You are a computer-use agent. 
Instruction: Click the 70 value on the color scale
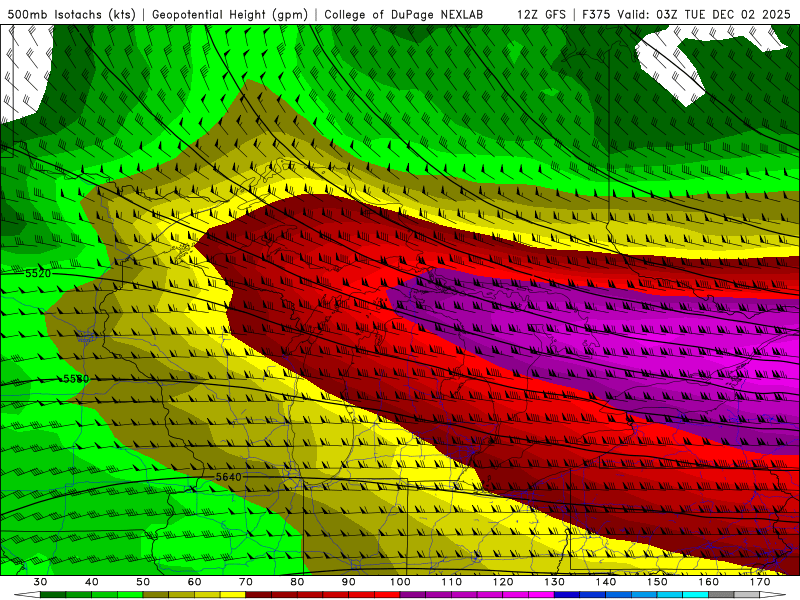coord(246,582)
